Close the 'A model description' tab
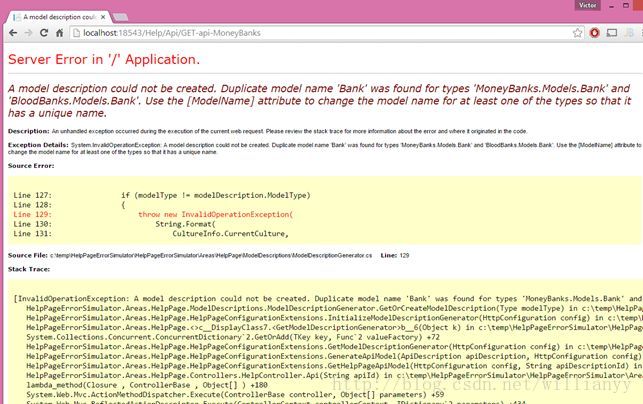This screenshot has height=404, width=643. click(x=103, y=17)
